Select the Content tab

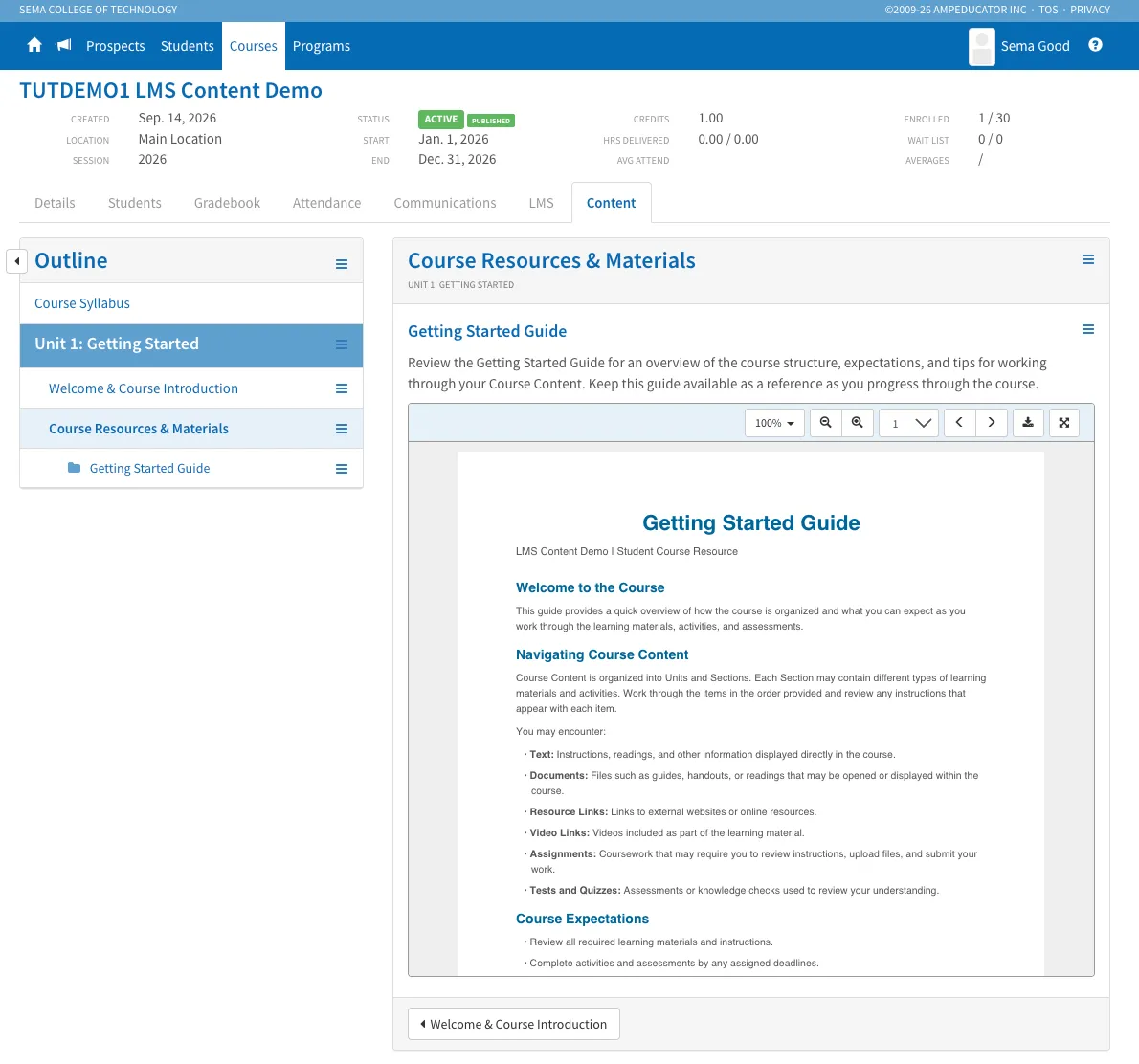611,203
